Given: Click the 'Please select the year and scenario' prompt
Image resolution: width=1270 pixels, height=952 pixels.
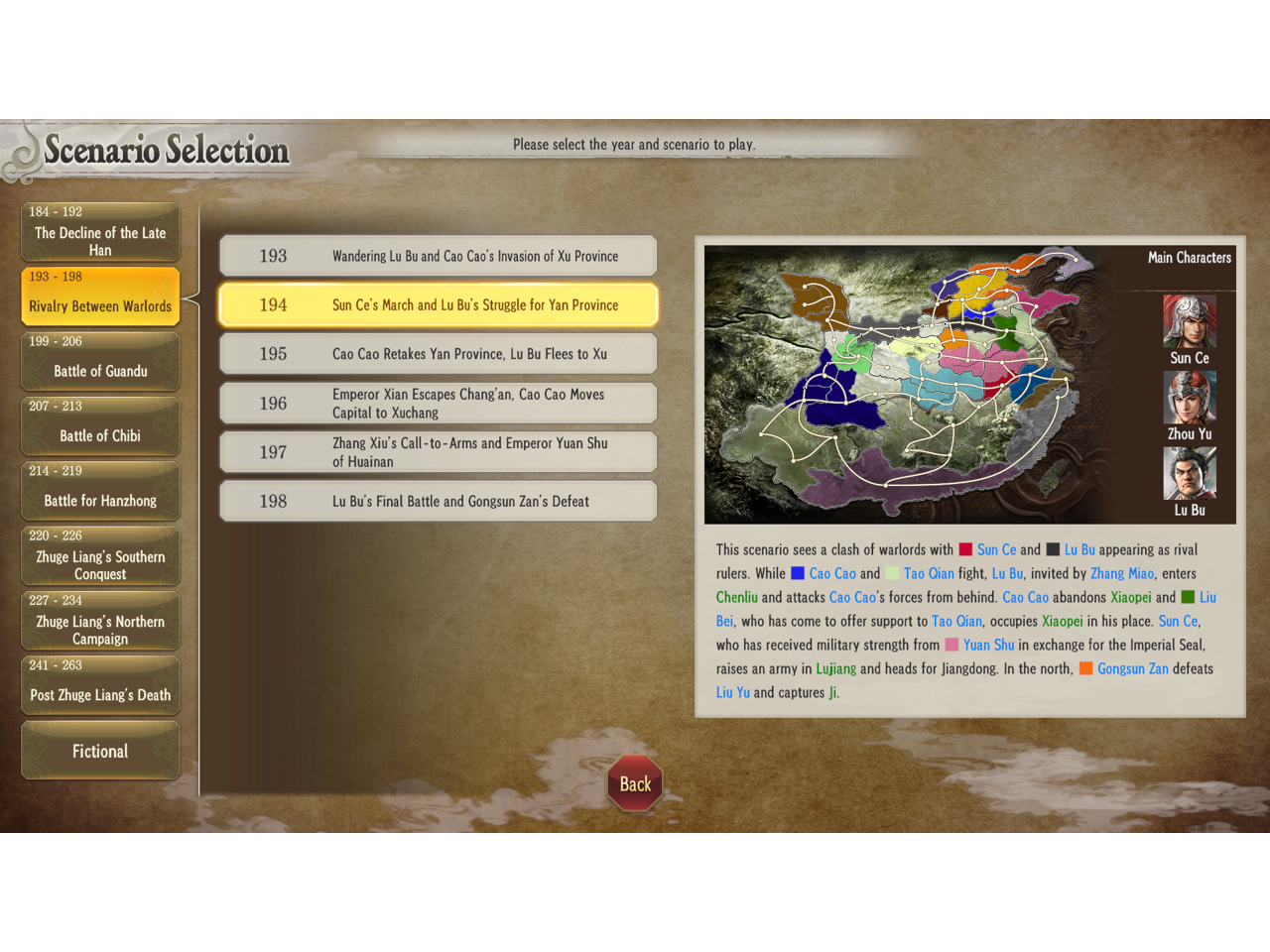Looking at the screenshot, I should (634, 145).
